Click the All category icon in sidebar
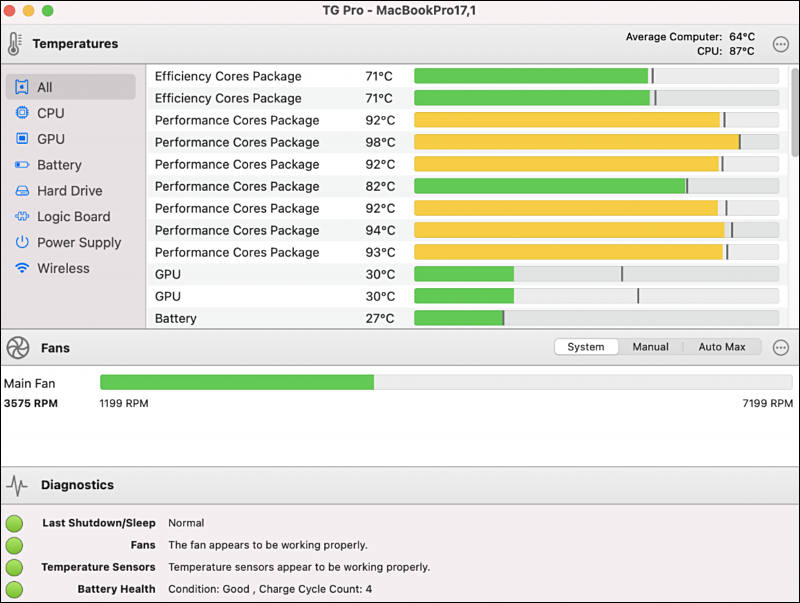Viewport: 800px width, 603px height. tap(22, 87)
